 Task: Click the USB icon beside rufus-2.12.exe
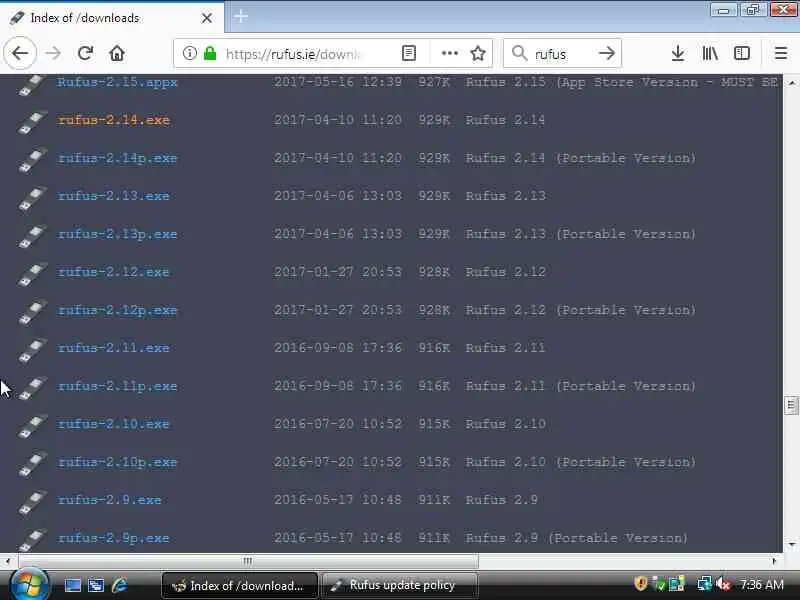(32, 274)
